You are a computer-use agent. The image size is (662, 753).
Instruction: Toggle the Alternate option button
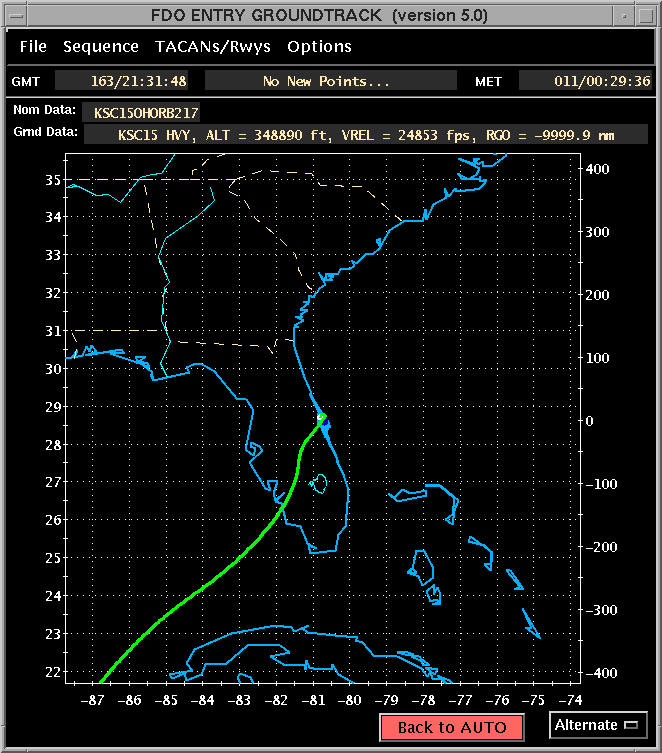pos(598,725)
